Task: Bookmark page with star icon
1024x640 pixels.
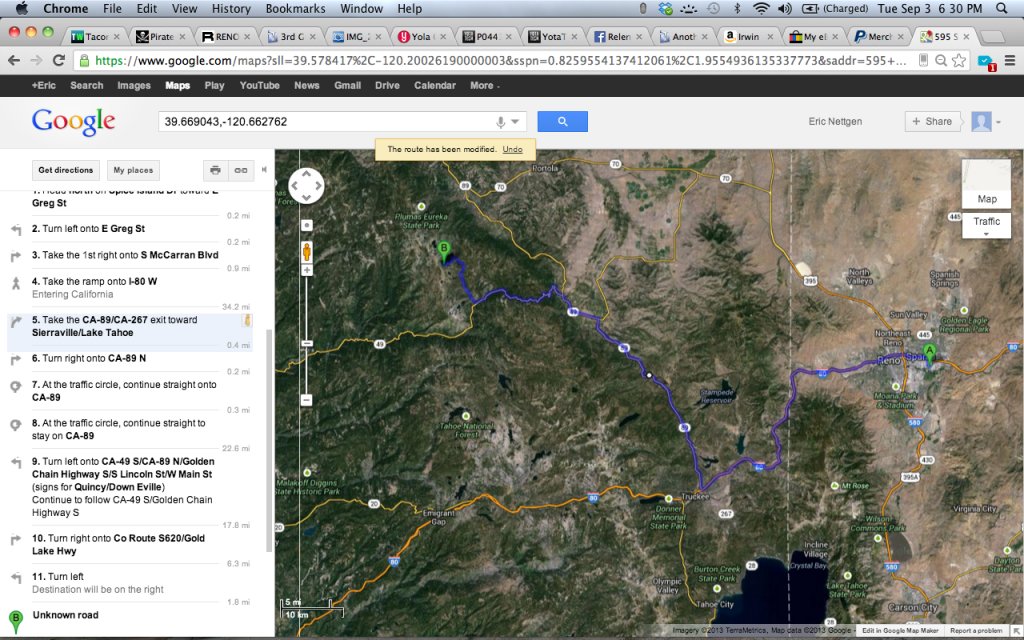Action: point(959,61)
